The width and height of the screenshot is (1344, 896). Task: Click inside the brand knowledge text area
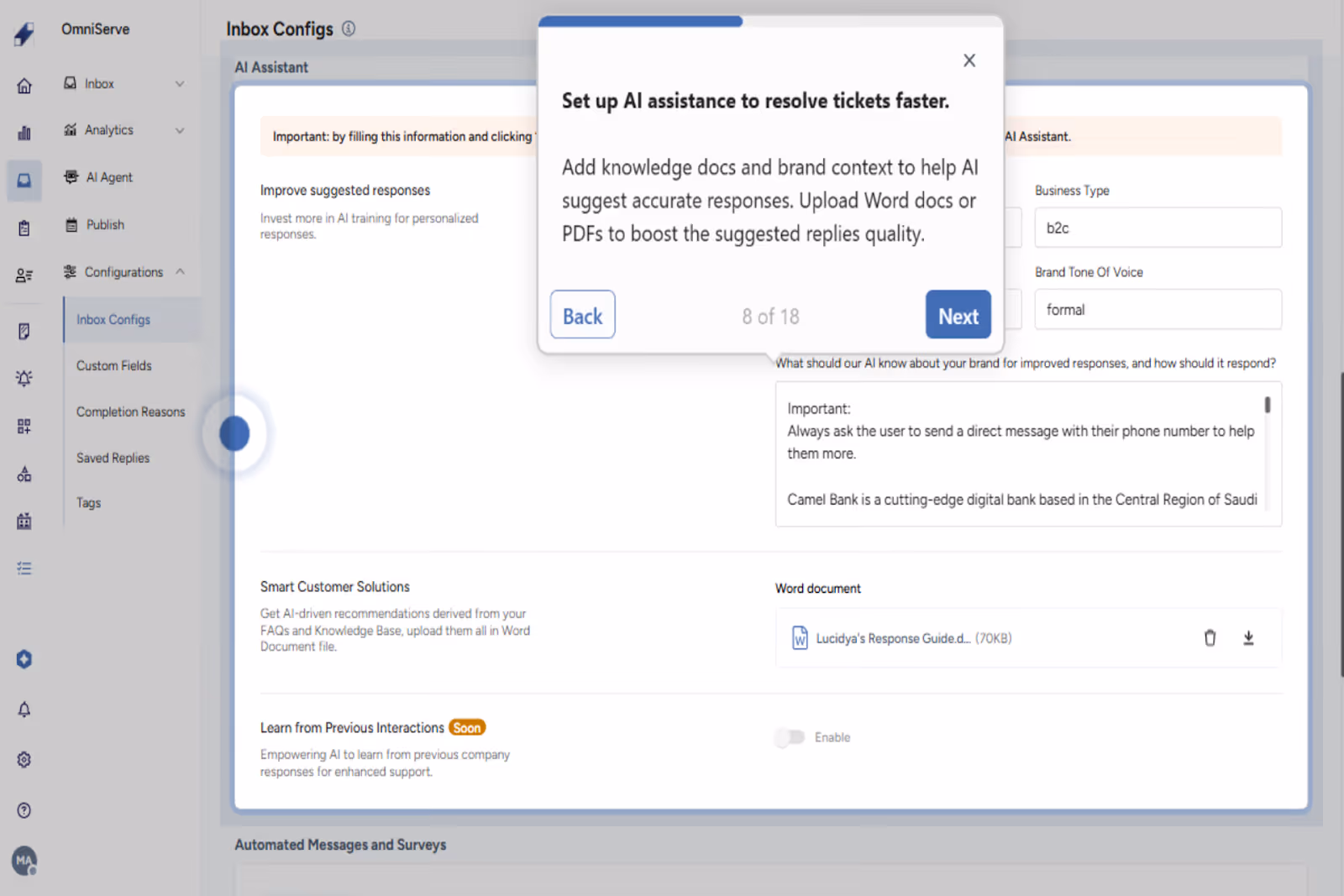tap(1028, 453)
